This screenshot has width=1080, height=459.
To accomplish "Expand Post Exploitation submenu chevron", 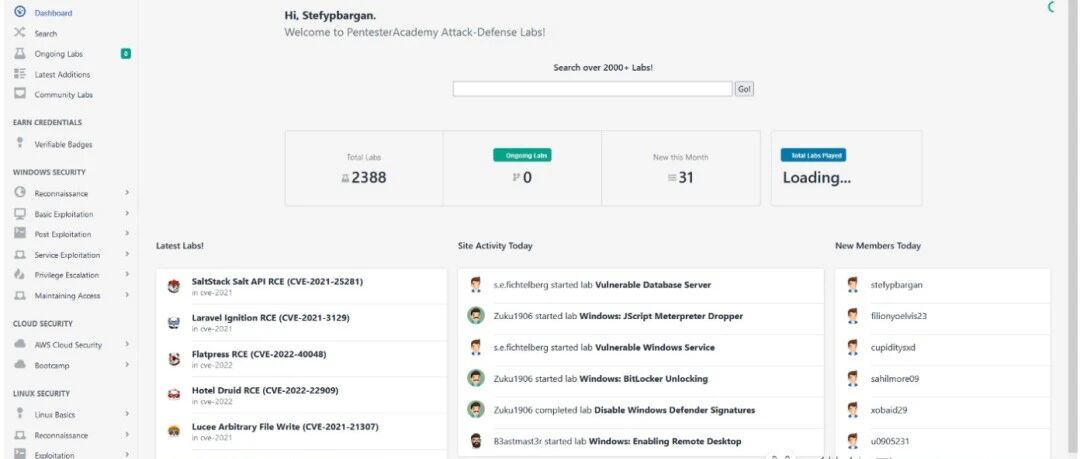I will click(x=127, y=234).
